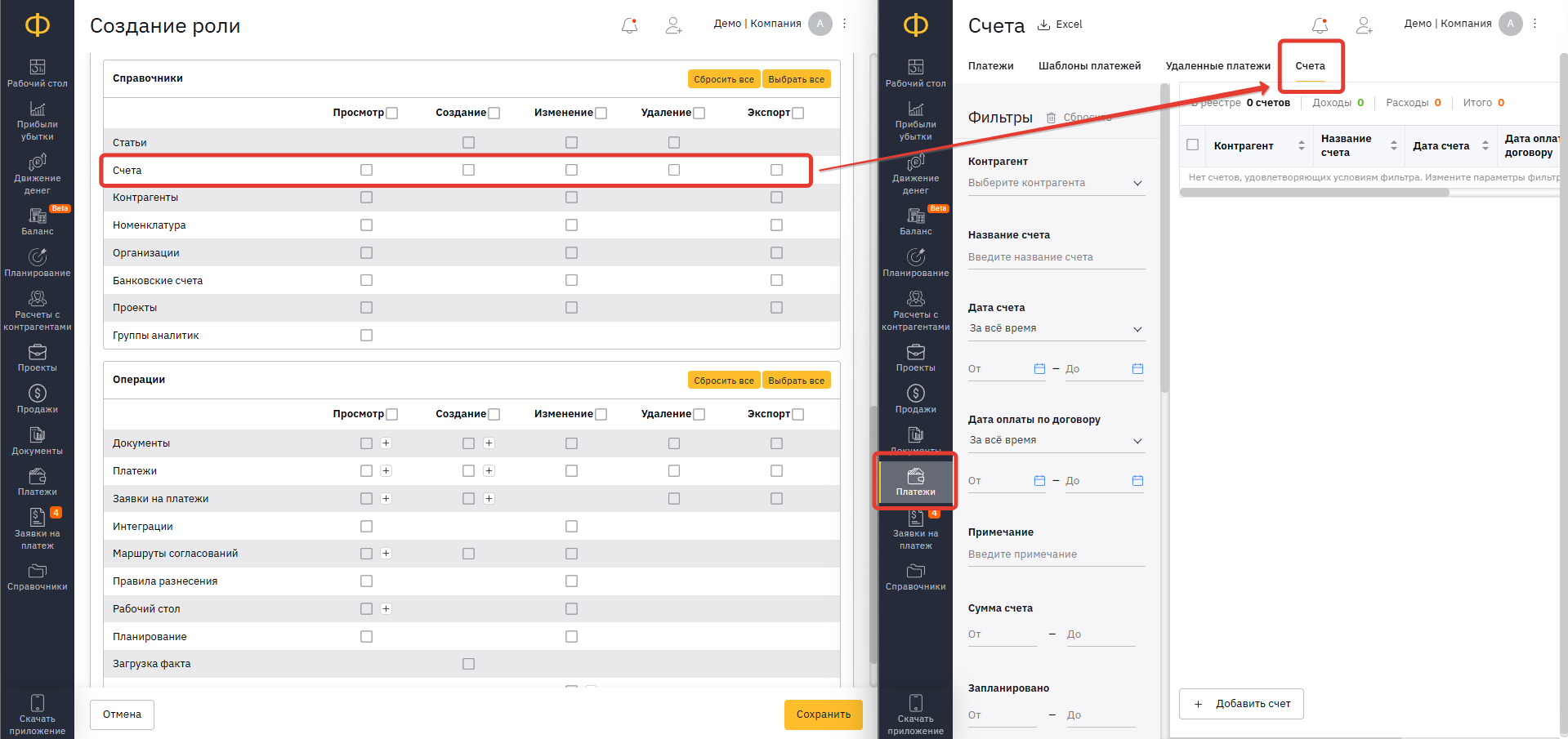Open Расчеты с контрагентами in left sidebar
Screen dimensions: 1568x739
37,310
